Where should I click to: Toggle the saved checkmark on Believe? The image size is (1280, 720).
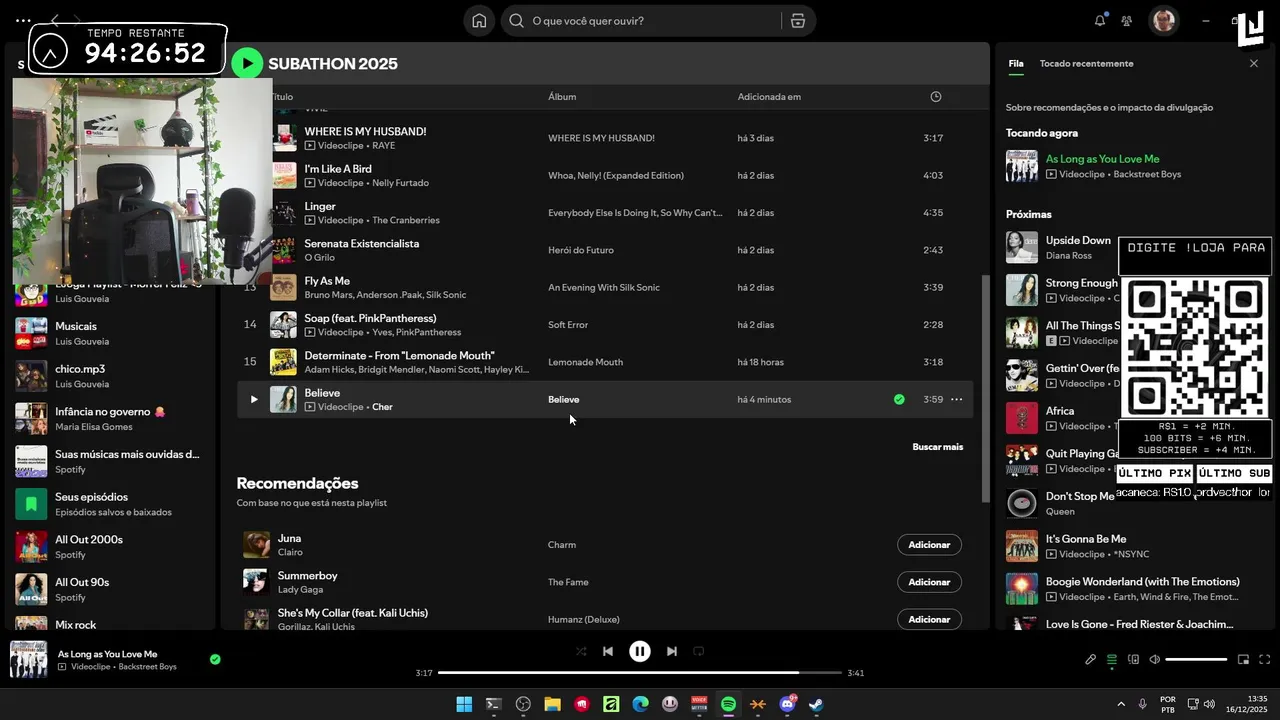899,399
